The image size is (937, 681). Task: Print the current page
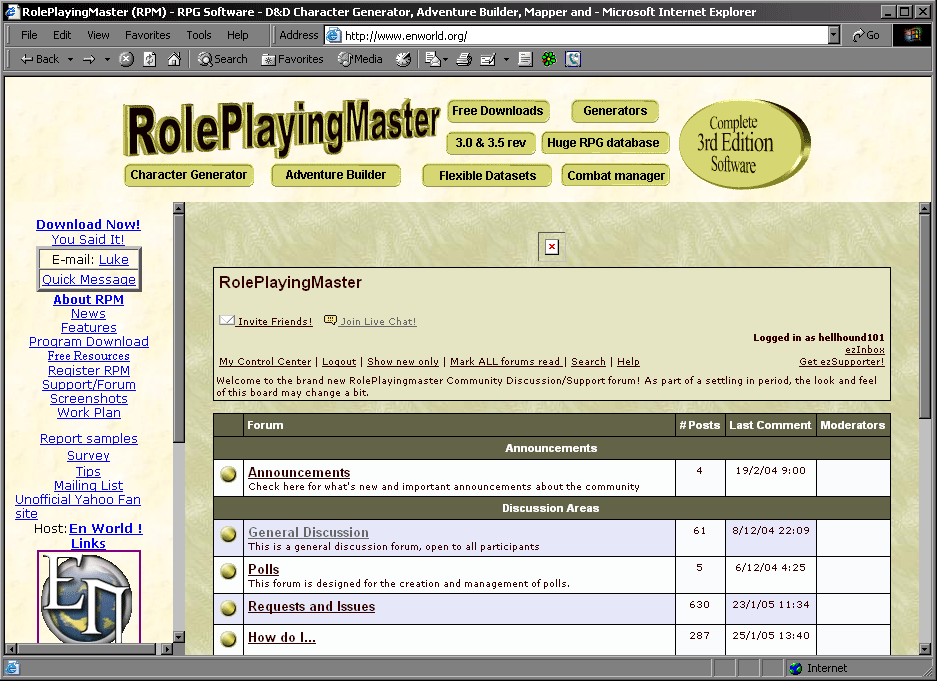point(464,59)
